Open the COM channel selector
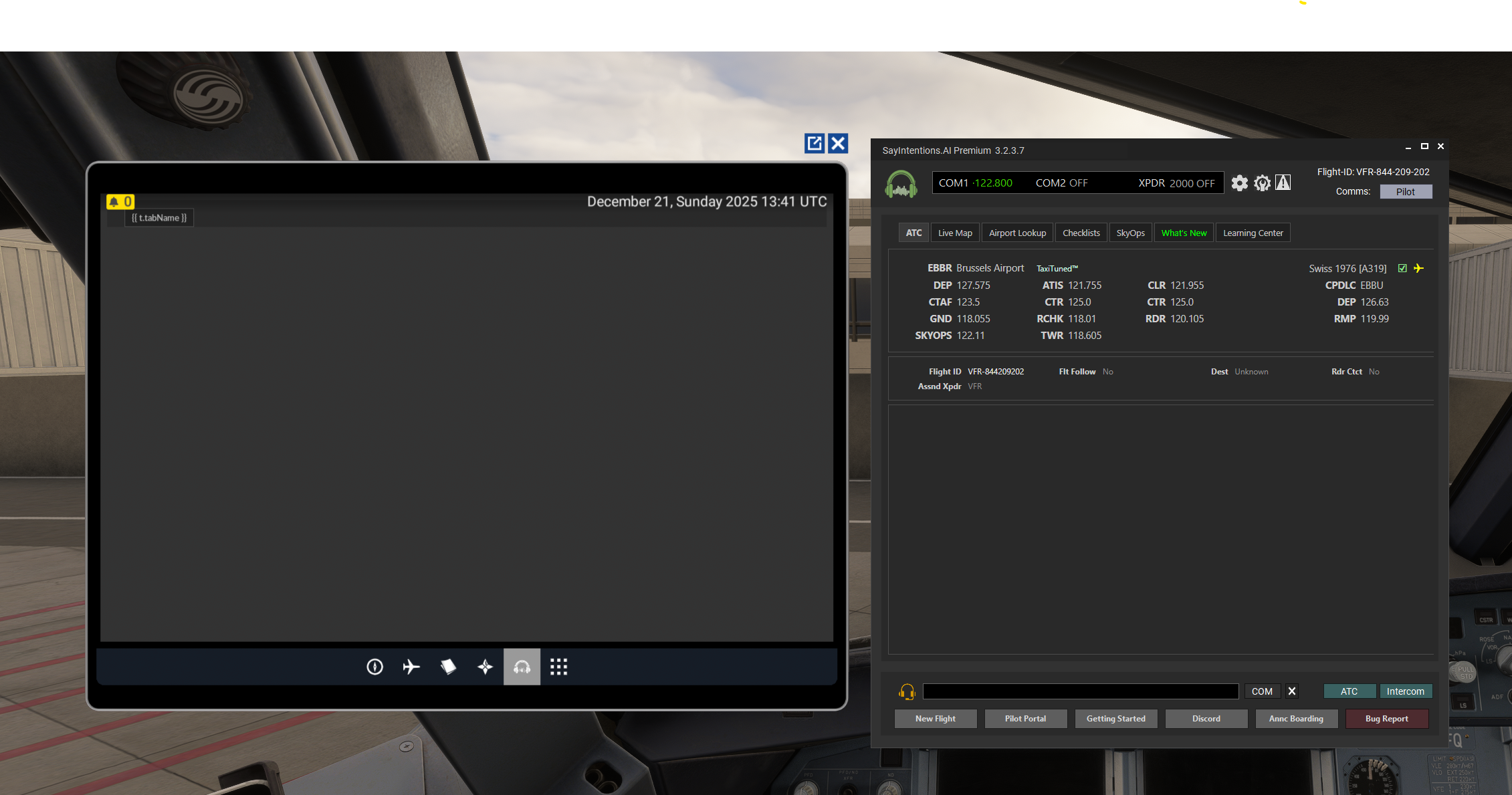 1262,691
